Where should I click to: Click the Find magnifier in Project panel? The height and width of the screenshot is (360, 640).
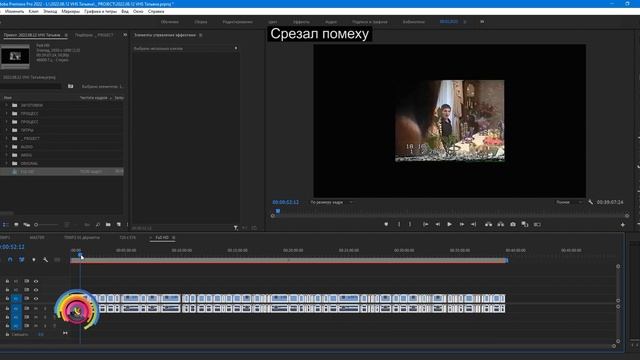(98, 224)
